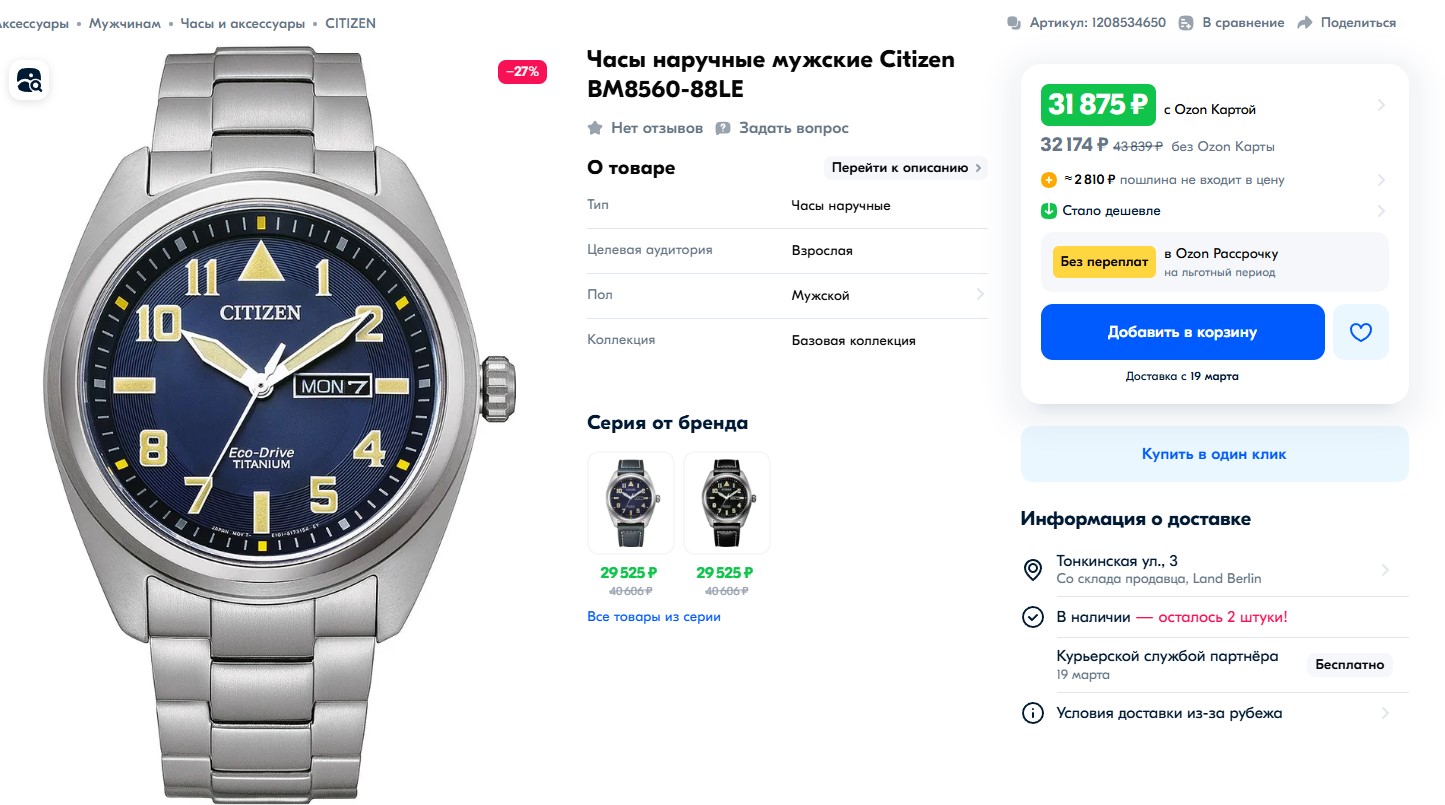Open the Тонкинская ул. address chevron
Image resolution: width=1445 pixels, height=805 pixels.
1385,570
